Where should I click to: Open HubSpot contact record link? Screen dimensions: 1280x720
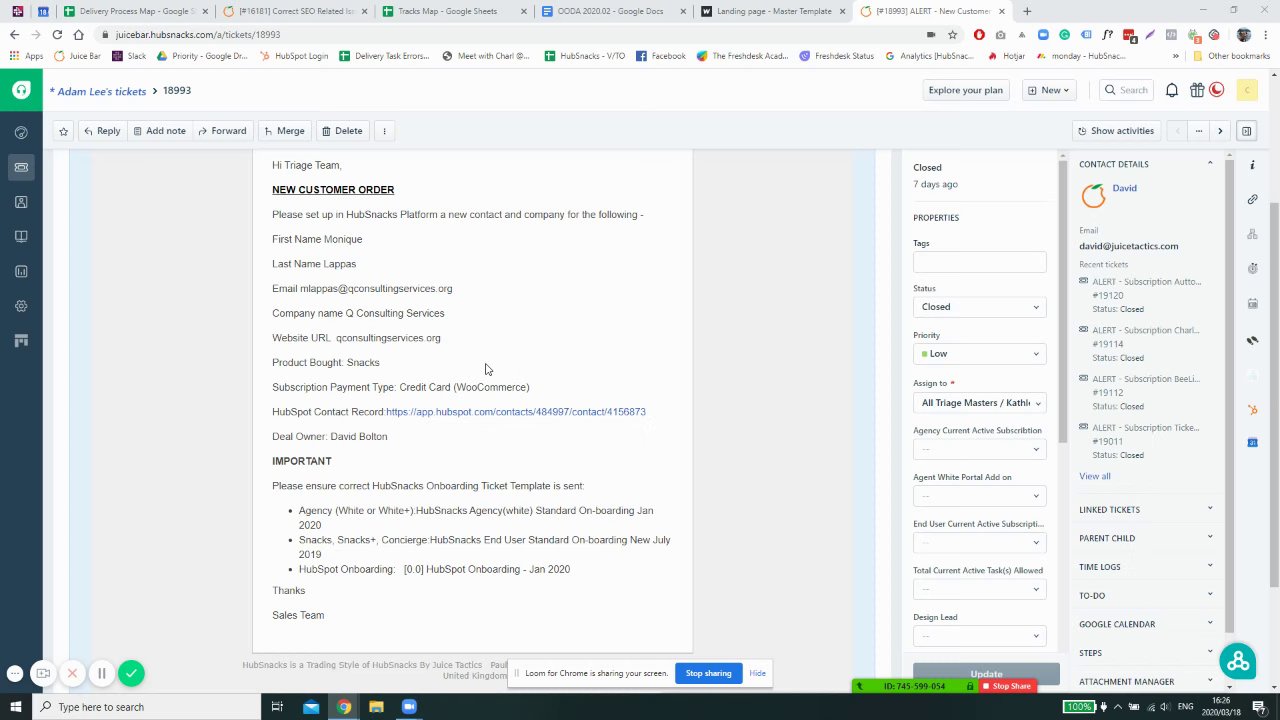(x=516, y=412)
